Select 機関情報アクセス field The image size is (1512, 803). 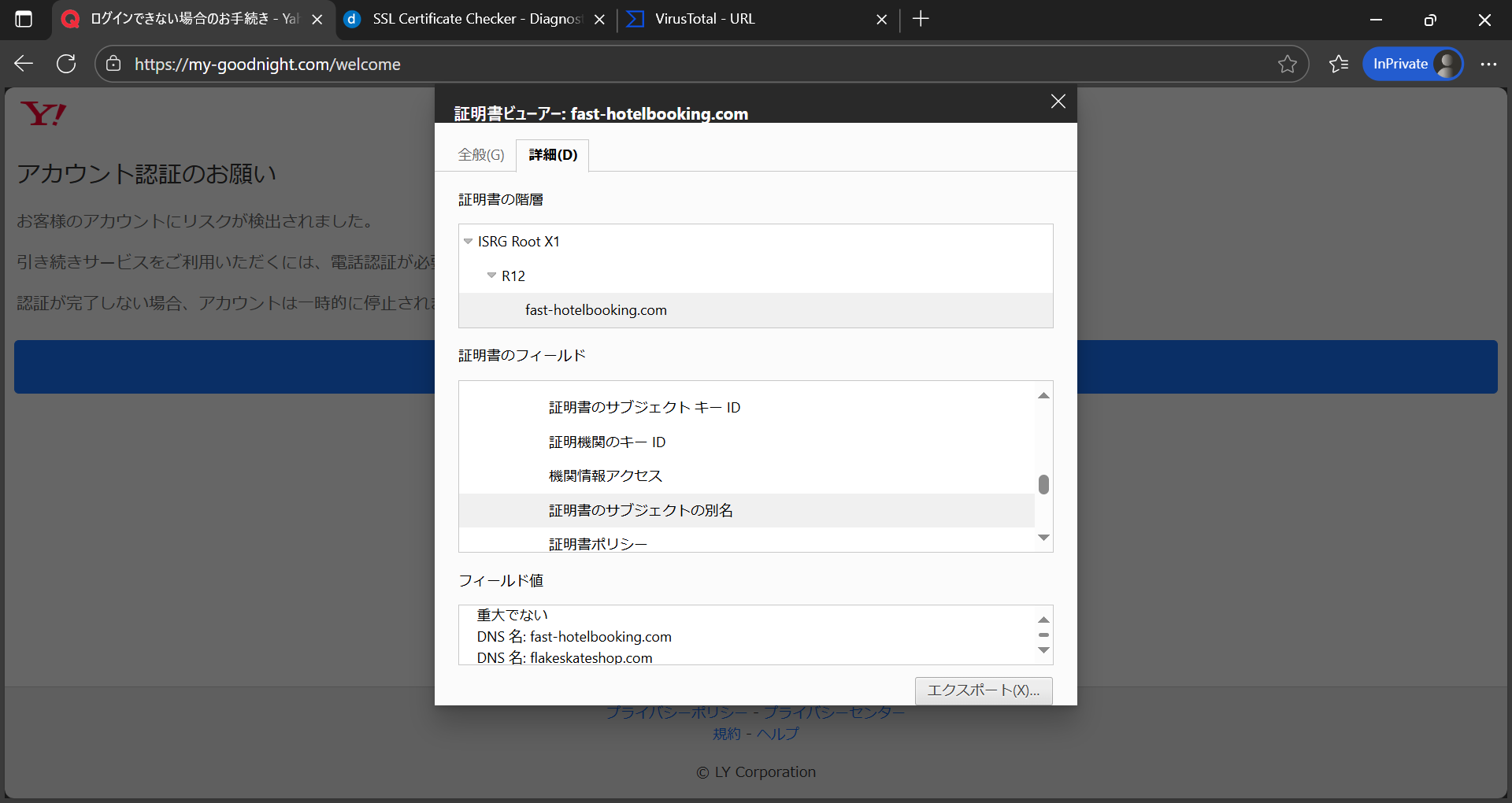[x=747, y=476]
